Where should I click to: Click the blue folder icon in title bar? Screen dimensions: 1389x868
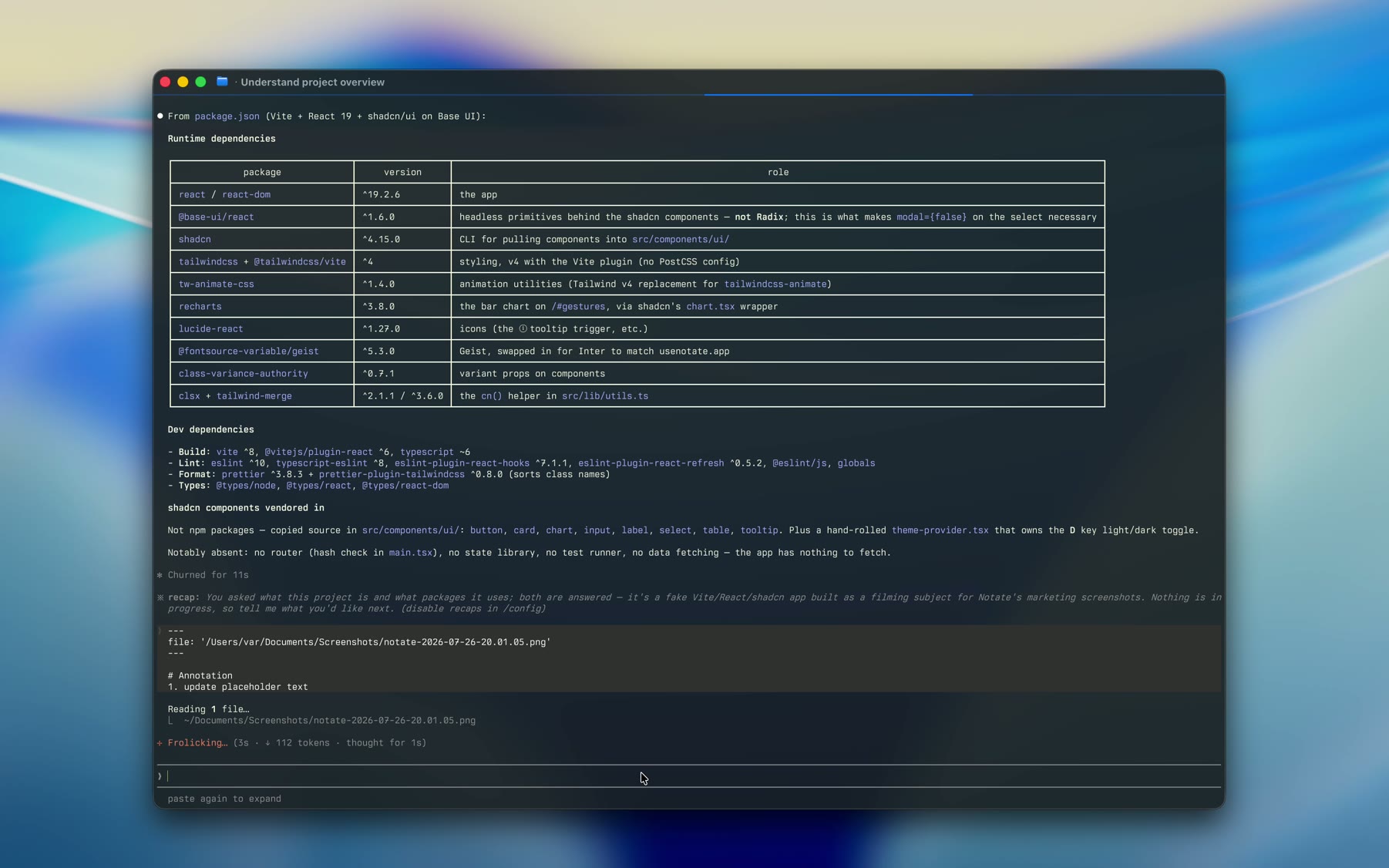[222, 82]
